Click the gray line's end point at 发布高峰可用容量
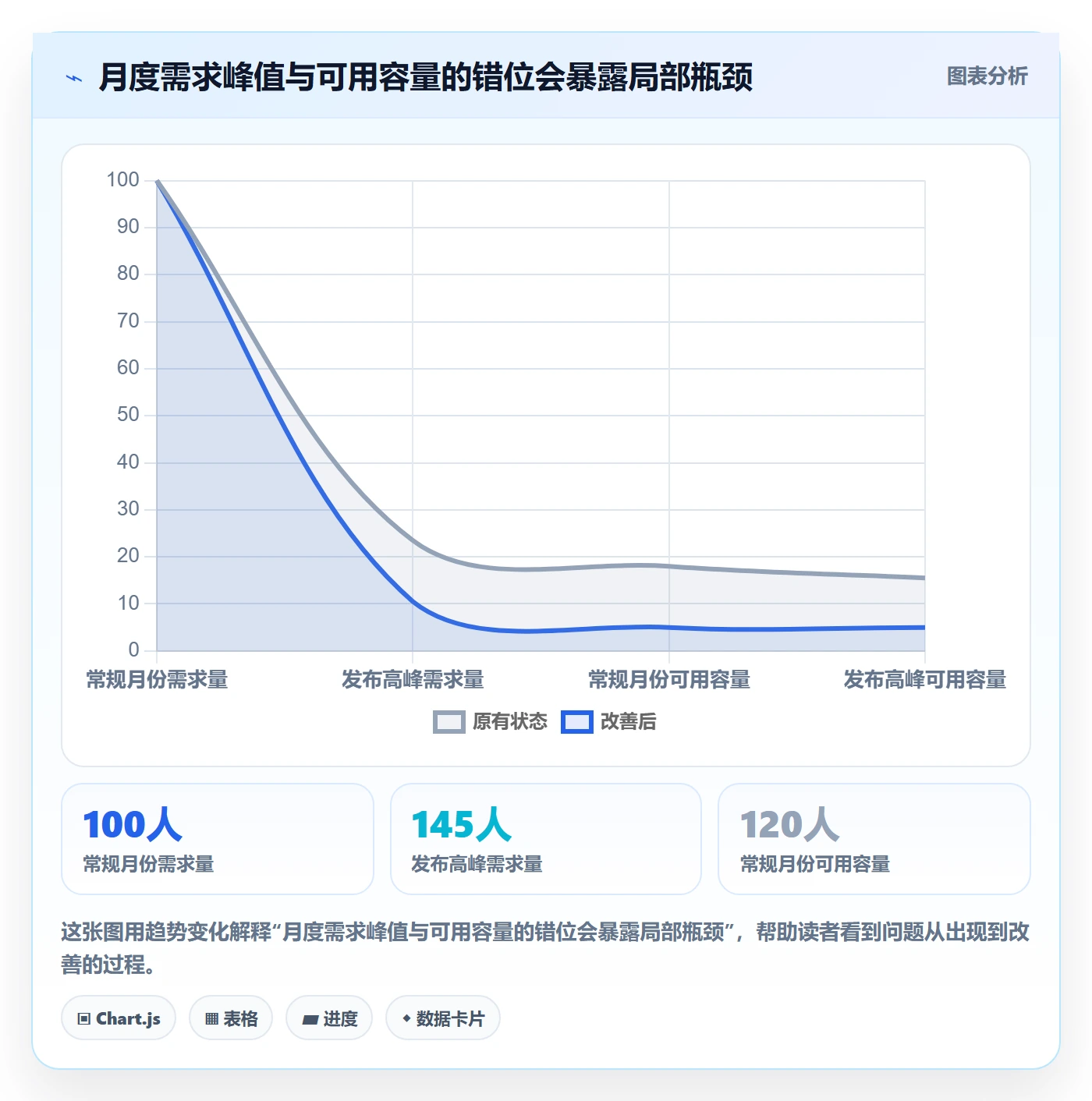 coord(924,578)
